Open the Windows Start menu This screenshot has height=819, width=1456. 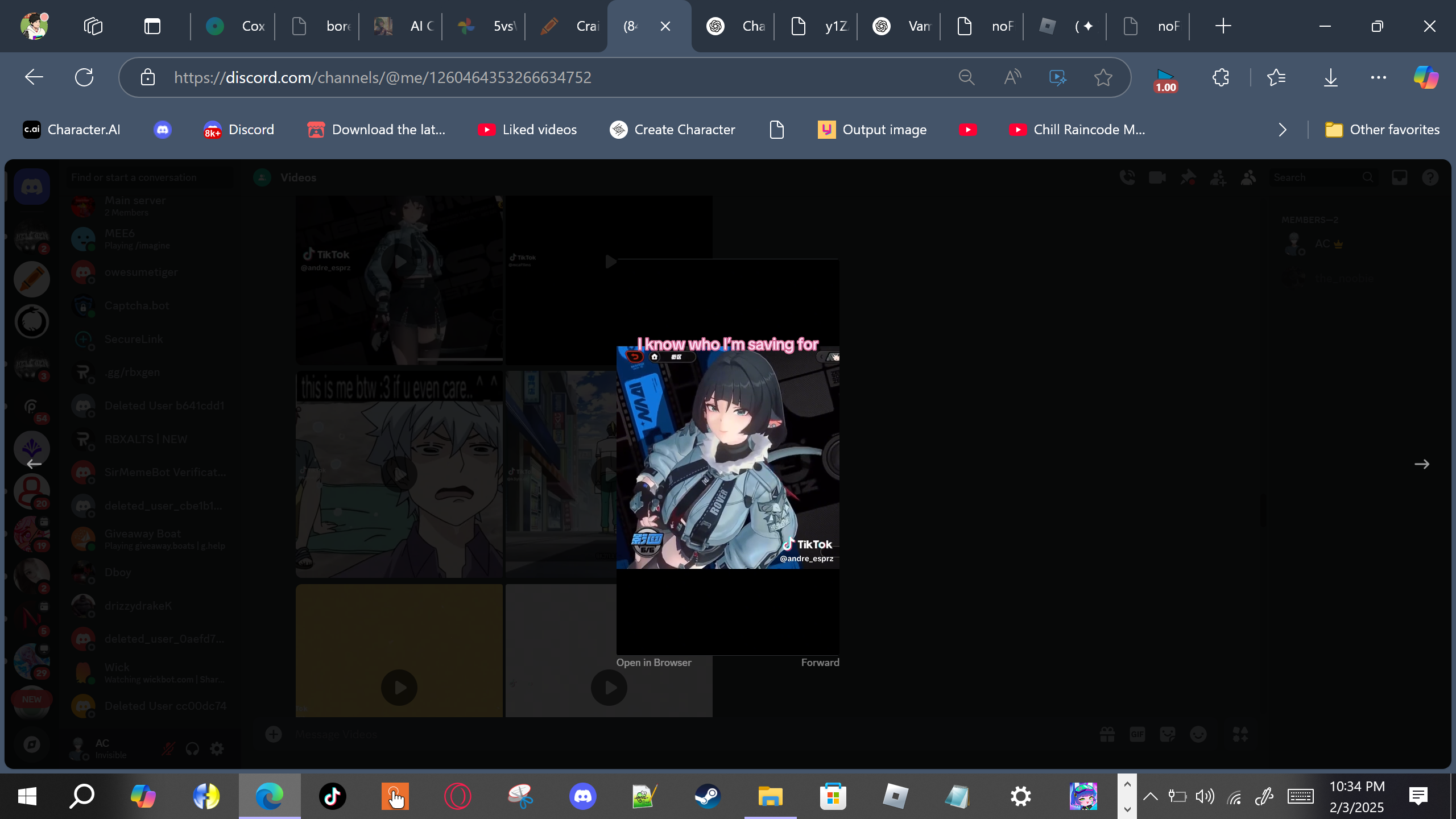pos(27,796)
